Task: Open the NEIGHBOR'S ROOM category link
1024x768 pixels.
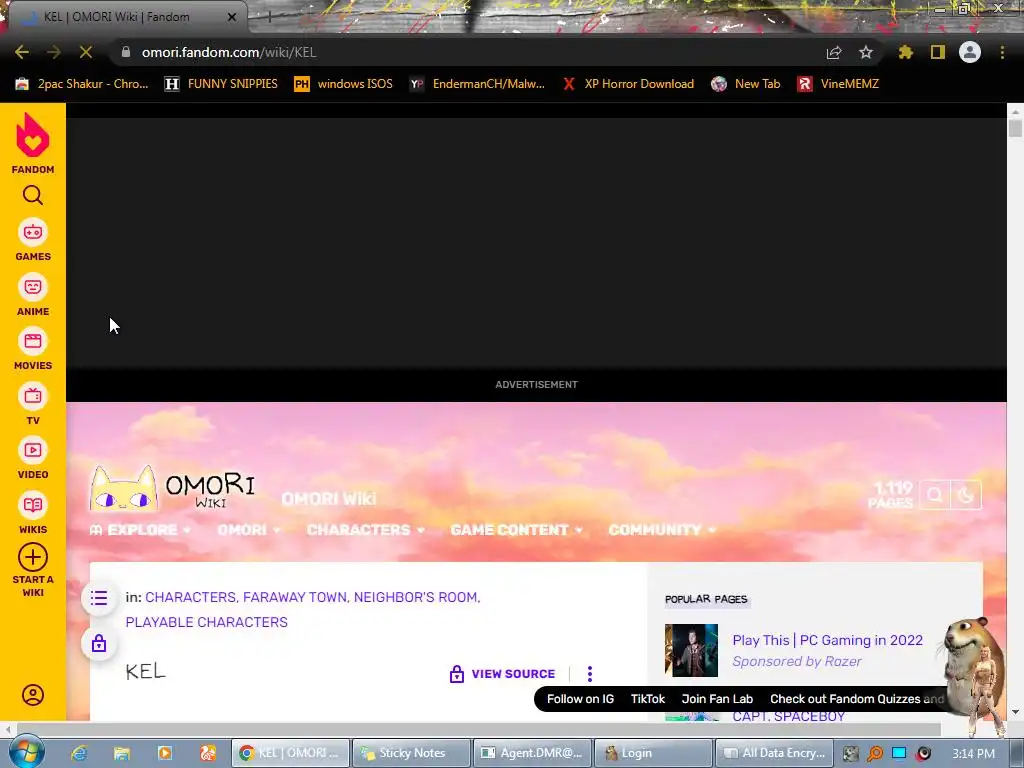Action: [x=415, y=598]
